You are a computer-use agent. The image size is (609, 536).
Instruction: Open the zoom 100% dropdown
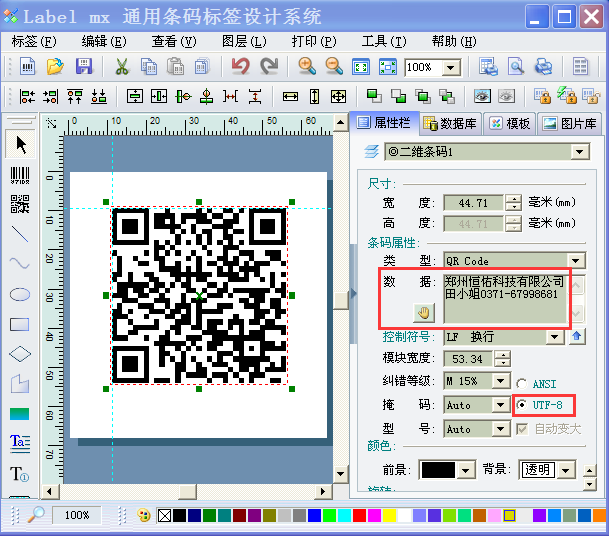coord(451,68)
